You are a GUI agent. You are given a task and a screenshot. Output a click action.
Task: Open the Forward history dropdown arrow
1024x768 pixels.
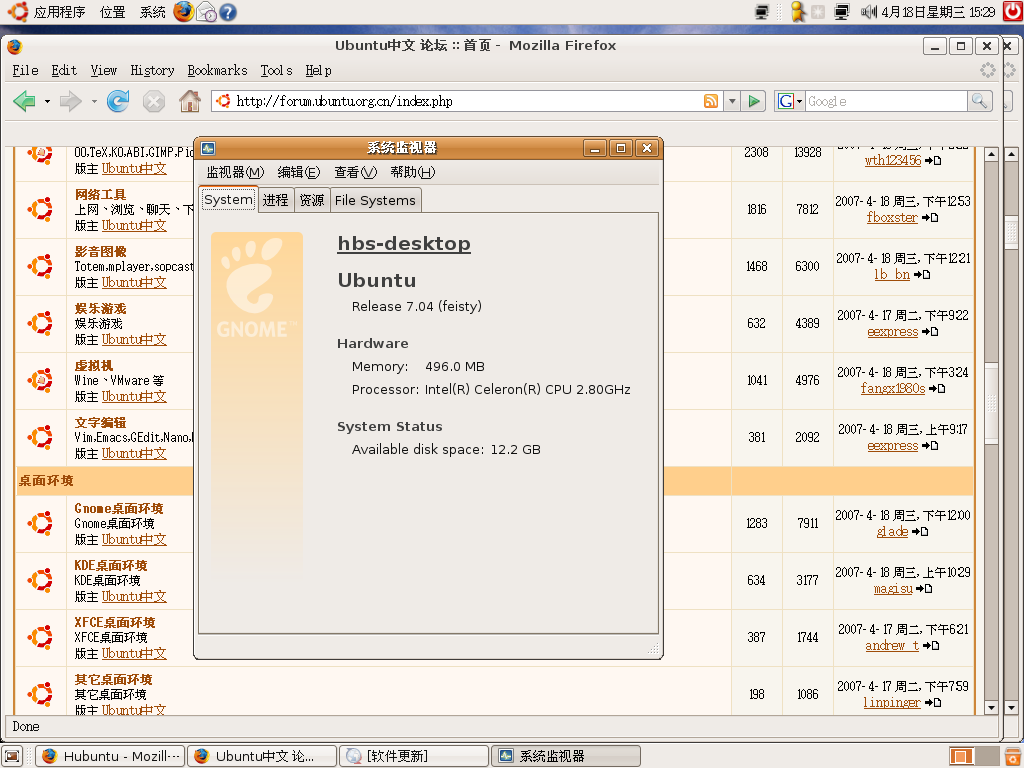pos(94,101)
